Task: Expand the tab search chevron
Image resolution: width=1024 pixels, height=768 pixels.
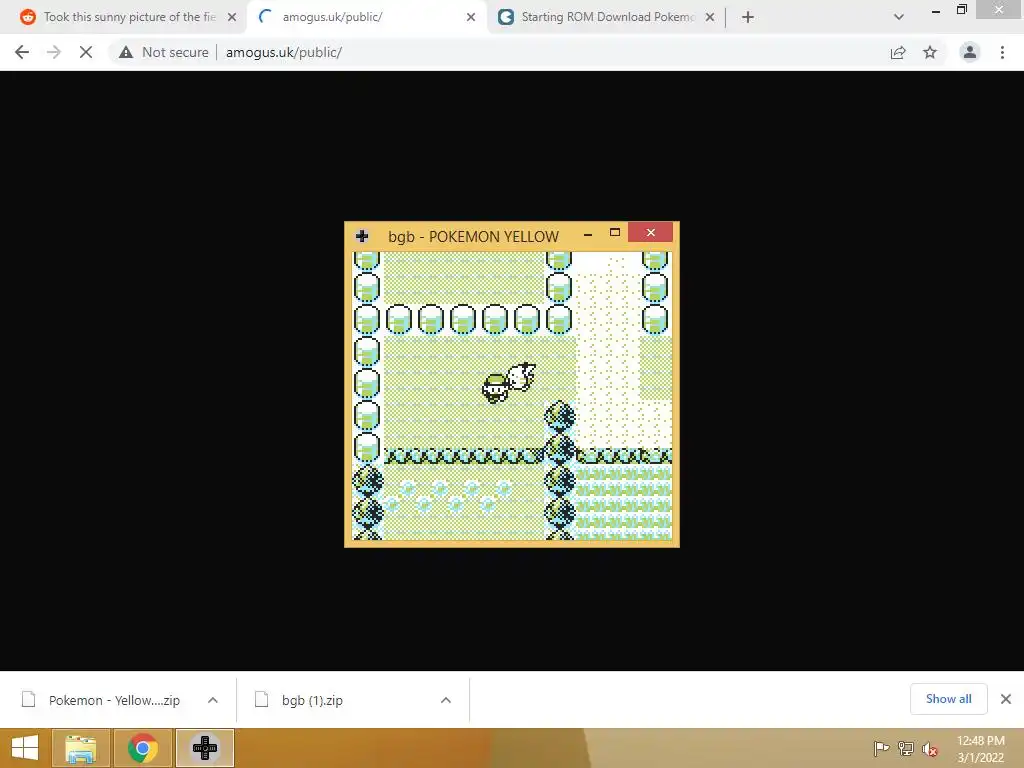Action: pos(899,17)
